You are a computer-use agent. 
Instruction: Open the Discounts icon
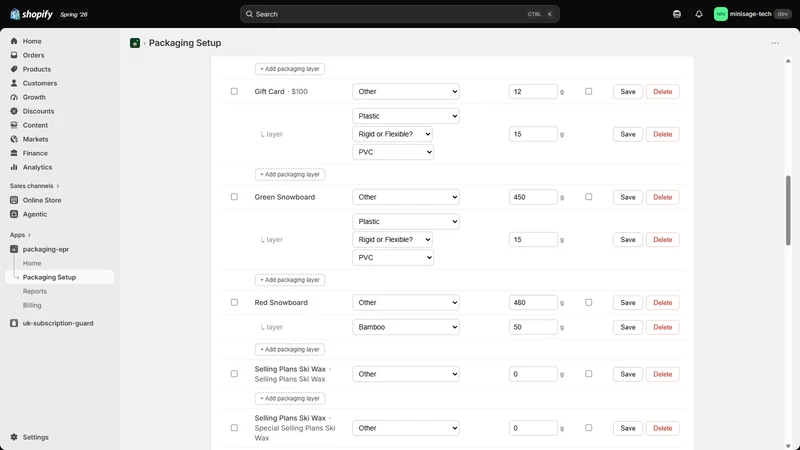(14, 111)
